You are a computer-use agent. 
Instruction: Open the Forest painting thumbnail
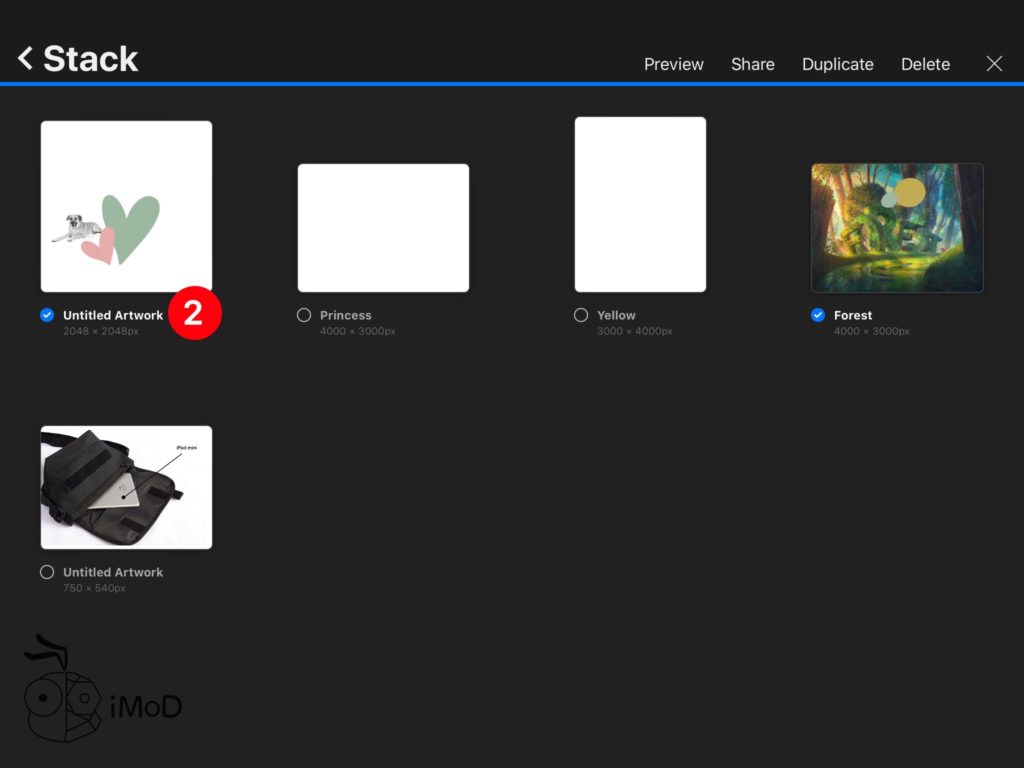coord(897,228)
